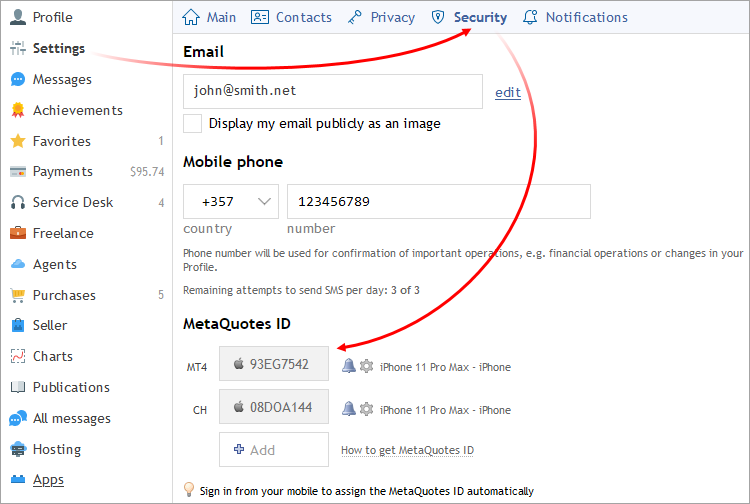Open Hosting in the sidebar
Viewport: 750px width, 504px height.
coord(56,449)
